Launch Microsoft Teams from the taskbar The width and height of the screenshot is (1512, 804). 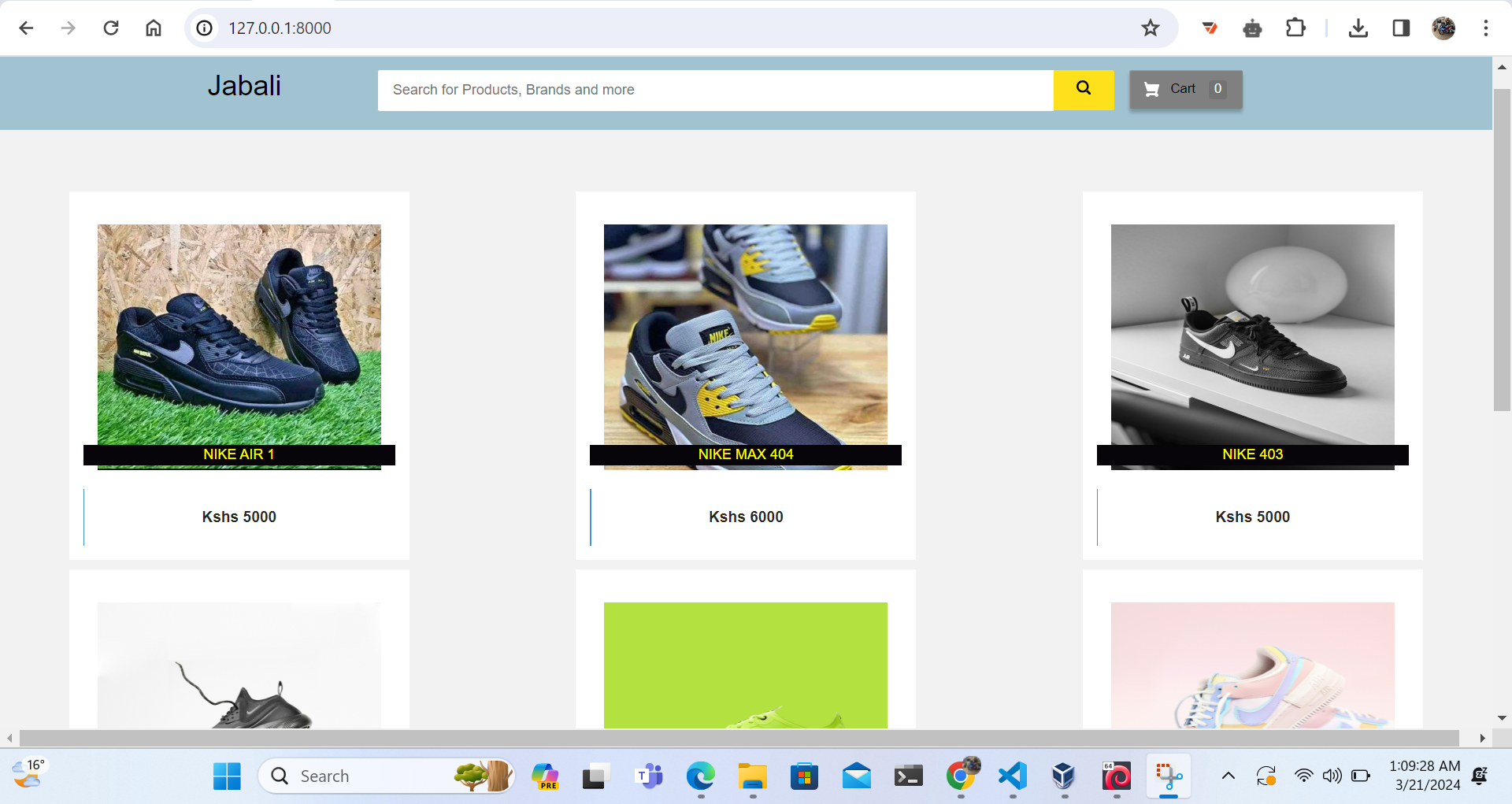[x=649, y=776]
